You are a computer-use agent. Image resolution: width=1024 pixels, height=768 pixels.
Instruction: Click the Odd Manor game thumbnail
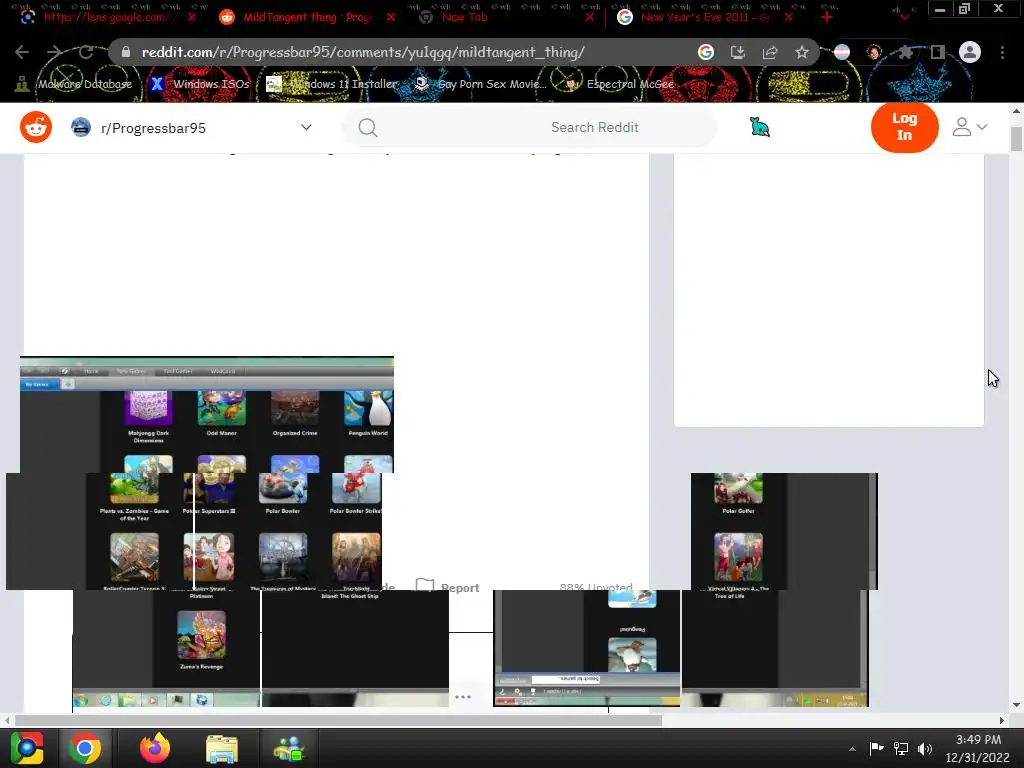[221, 408]
